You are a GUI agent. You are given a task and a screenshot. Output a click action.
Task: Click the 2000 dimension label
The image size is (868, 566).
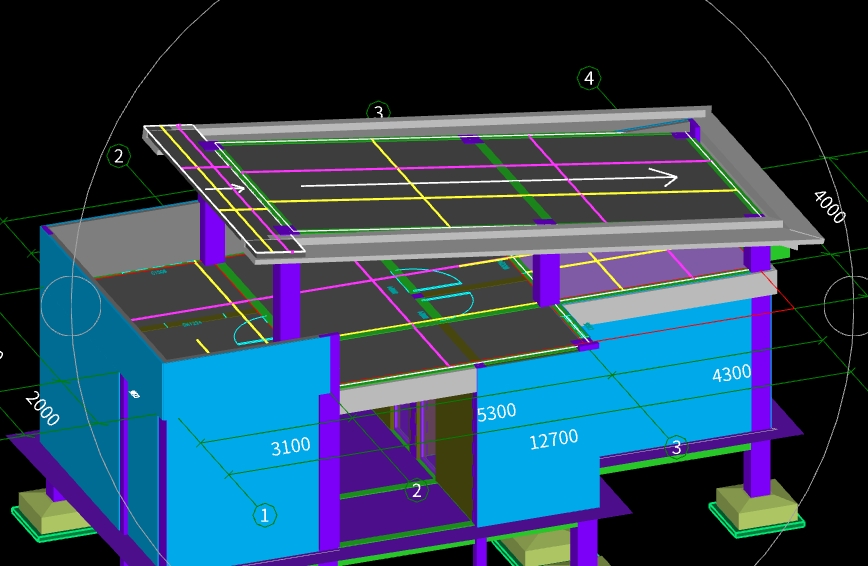click(42, 409)
